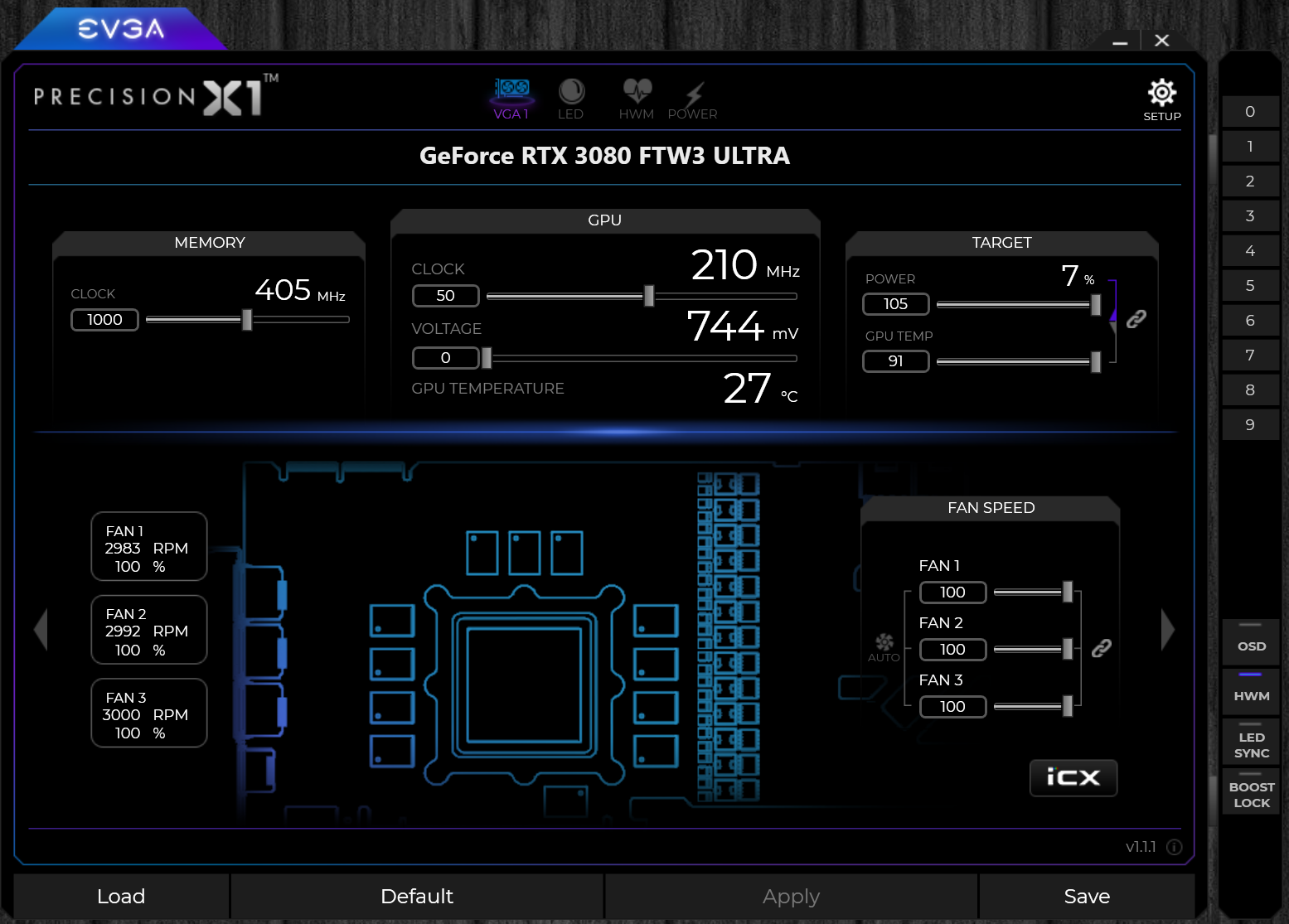Click the 744 mV voltage reading
The width and height of the screenshot is (1289, 924).
pyautogui.click(x=743, y=326)
